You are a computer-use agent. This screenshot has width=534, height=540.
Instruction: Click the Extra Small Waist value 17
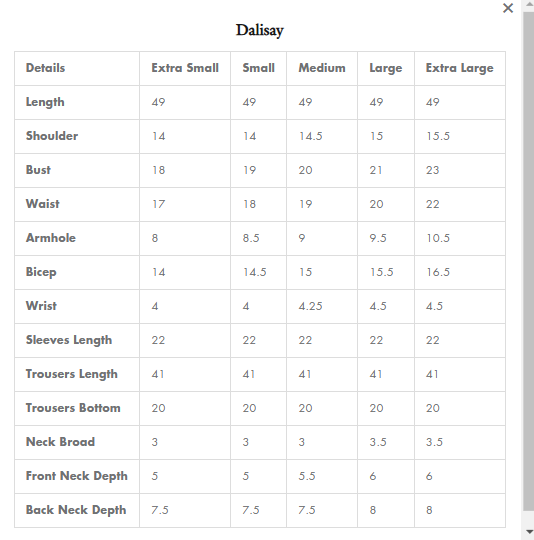[158, 204]
